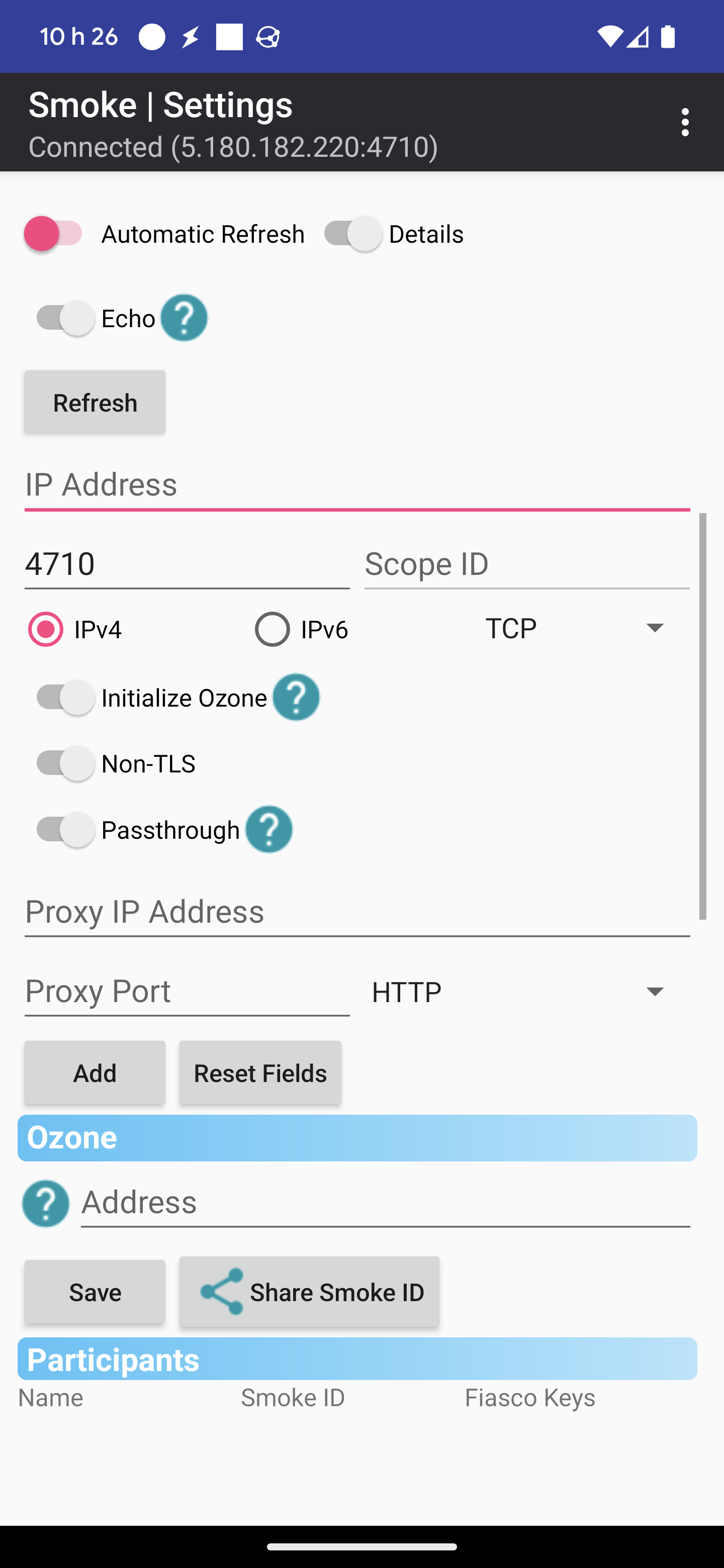Open the TCP protocol dropdown
Image resolution: width=724 pixels, height=1568 pixels.
(572, 628)
